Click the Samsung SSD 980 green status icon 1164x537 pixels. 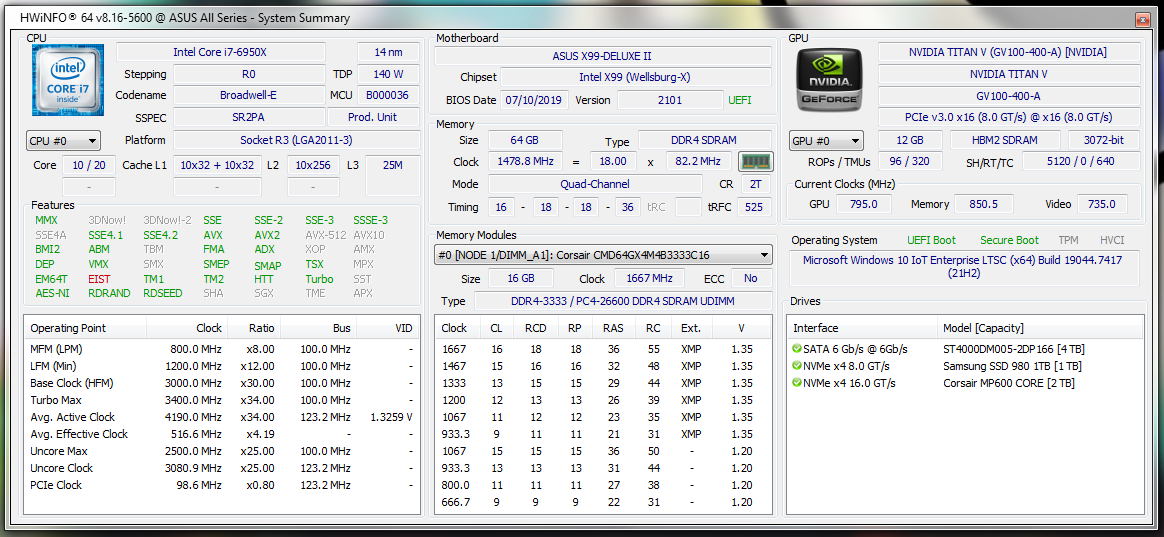[797, 365]
